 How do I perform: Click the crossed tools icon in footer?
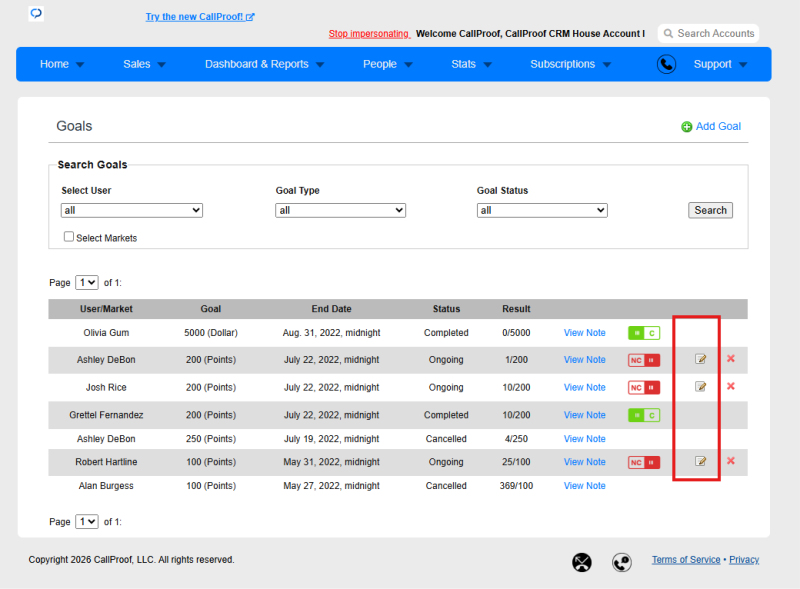point(582,562)
